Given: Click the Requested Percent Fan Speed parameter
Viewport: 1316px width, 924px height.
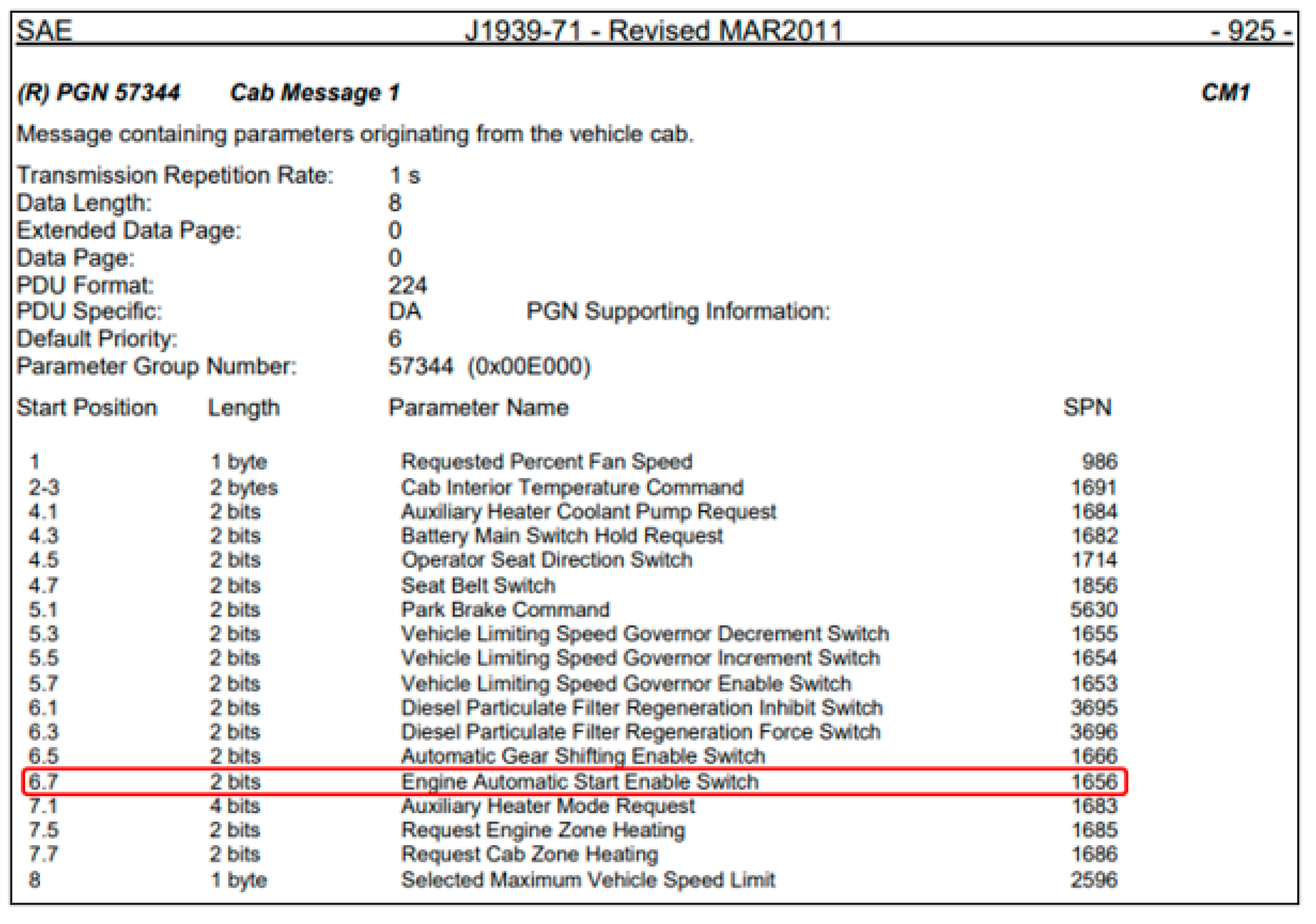Looking at the screenshot, I should pyautogui.click(x=546, y=462).
